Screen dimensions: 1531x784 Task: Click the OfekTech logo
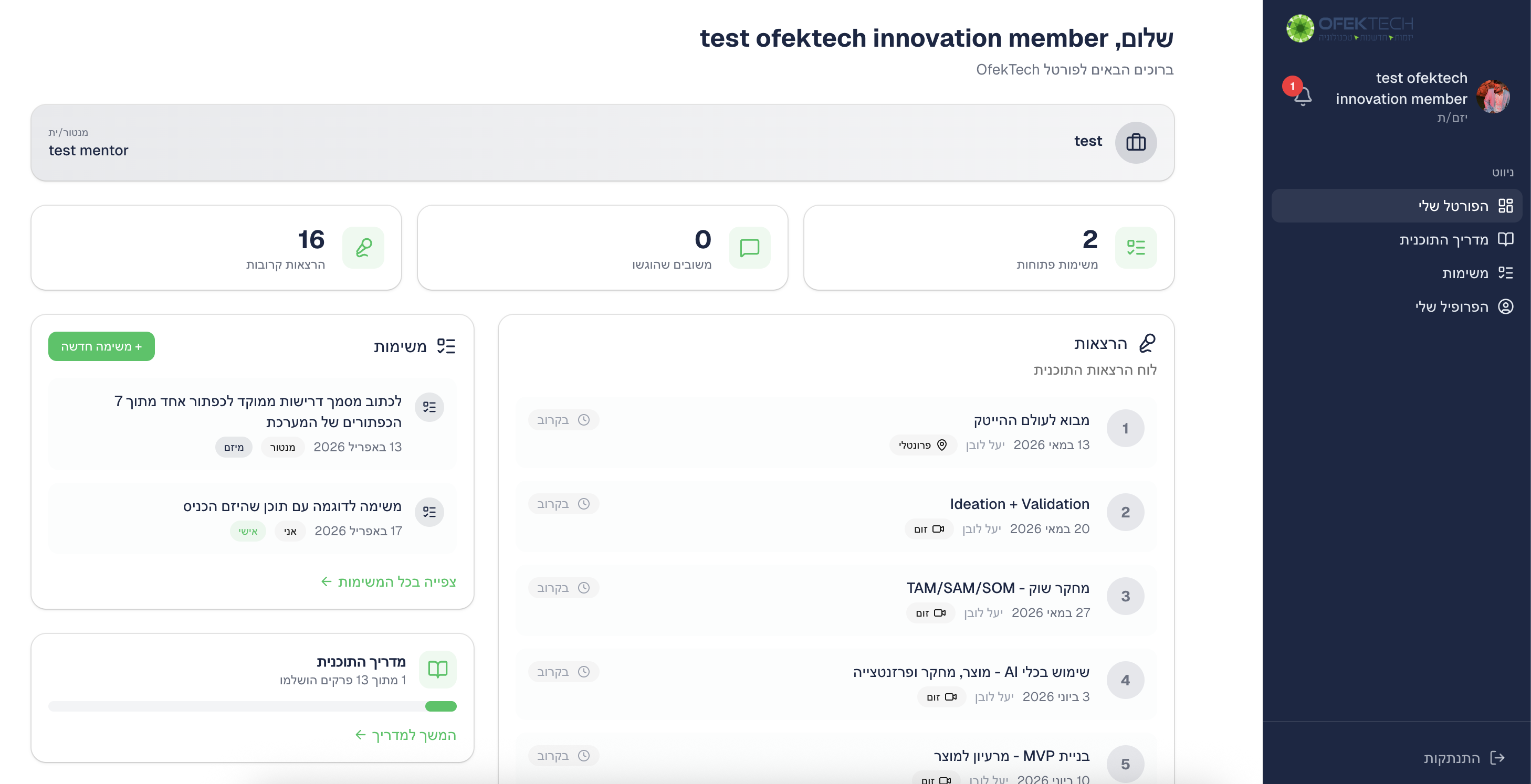tap(1350, 28)
